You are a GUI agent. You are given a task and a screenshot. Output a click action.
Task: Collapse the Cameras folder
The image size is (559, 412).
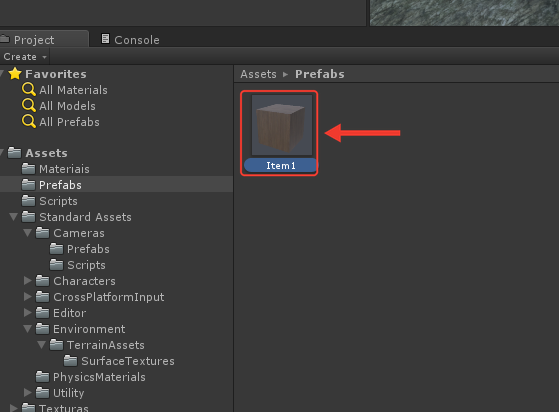click(27, 233)
